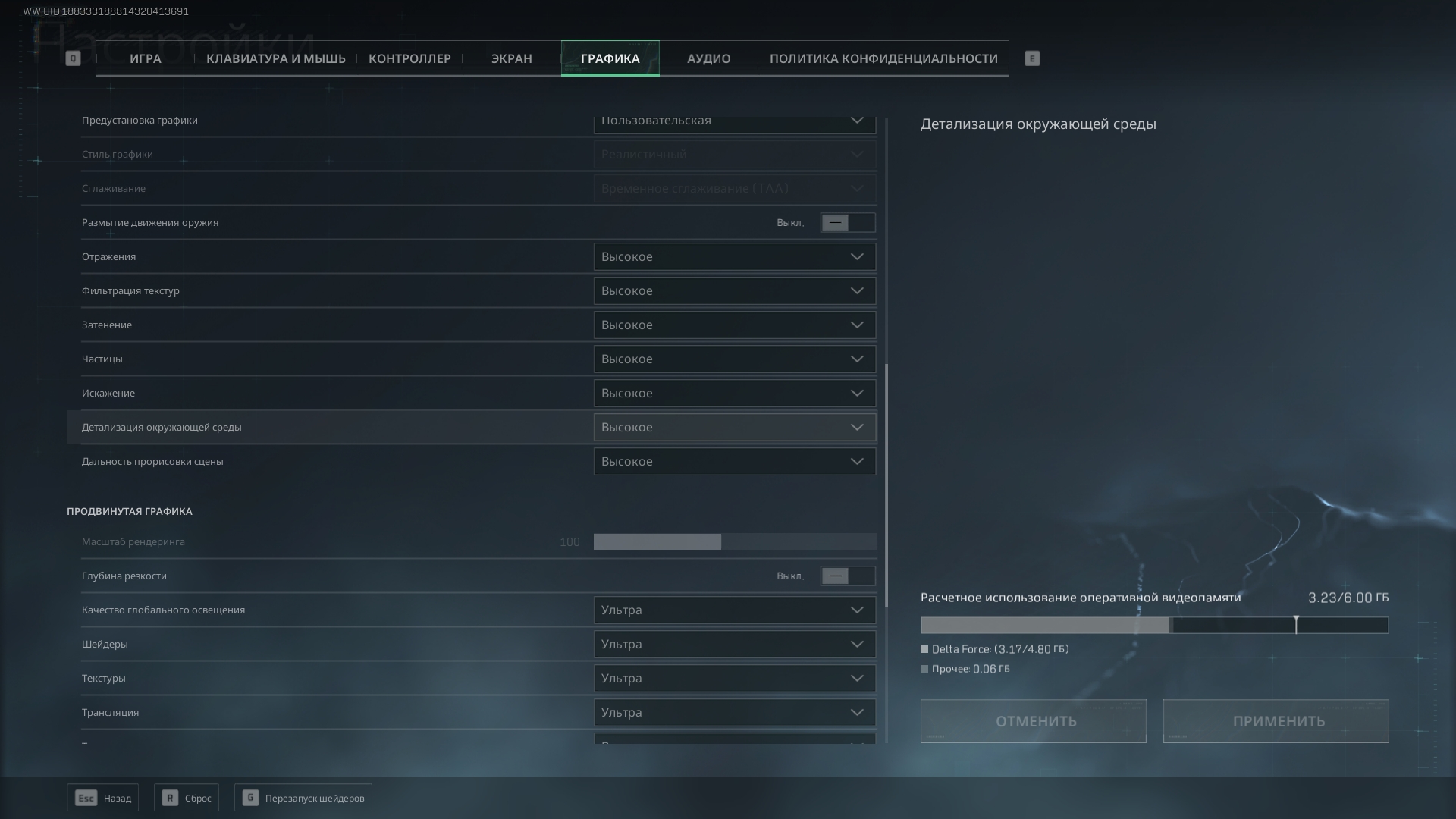Open Качество глобального освещения dropdown
The image size is (1456, 819).
pyautogui.click(x=734, y=610)
